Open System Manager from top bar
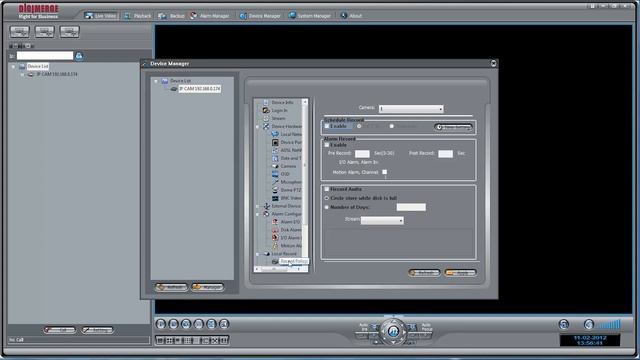 click(x=310, y=16)
